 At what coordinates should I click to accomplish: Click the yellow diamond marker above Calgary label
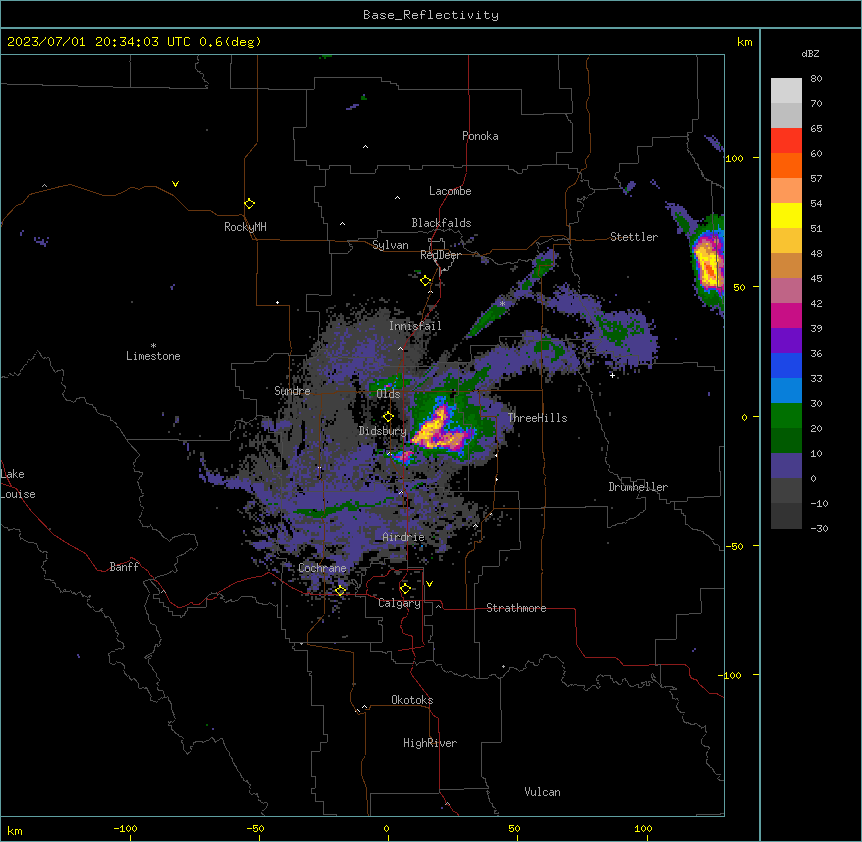405,589
